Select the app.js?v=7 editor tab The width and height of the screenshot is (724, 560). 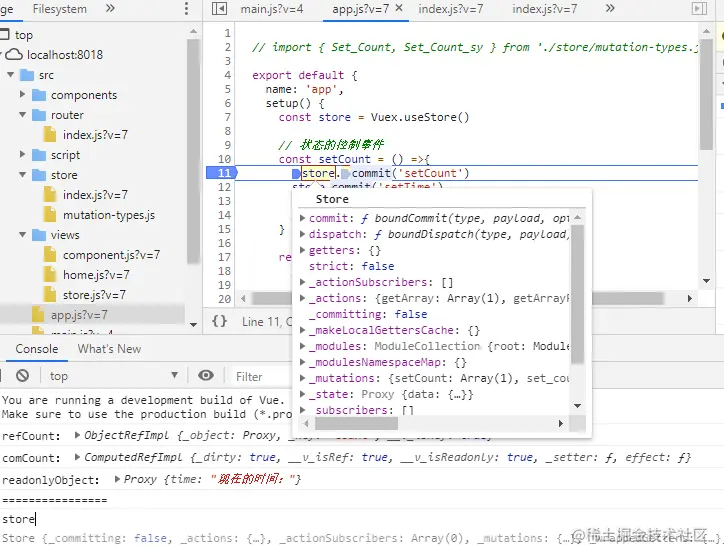tap(361, 9)
